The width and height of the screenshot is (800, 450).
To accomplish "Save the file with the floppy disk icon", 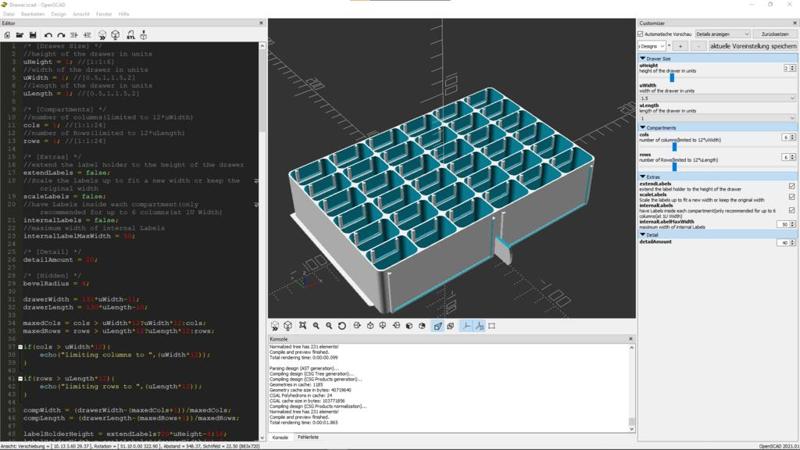I will [33, 35].
